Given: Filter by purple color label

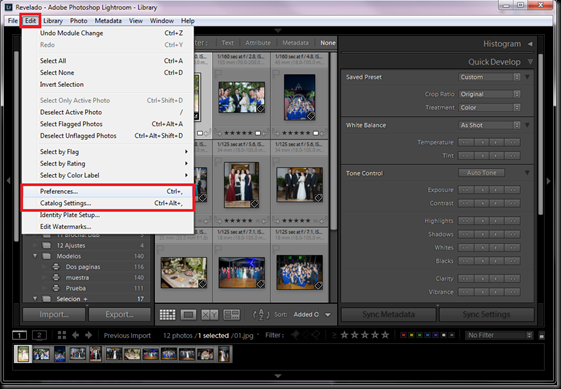Looking at the screenshot, I should 435,335.
